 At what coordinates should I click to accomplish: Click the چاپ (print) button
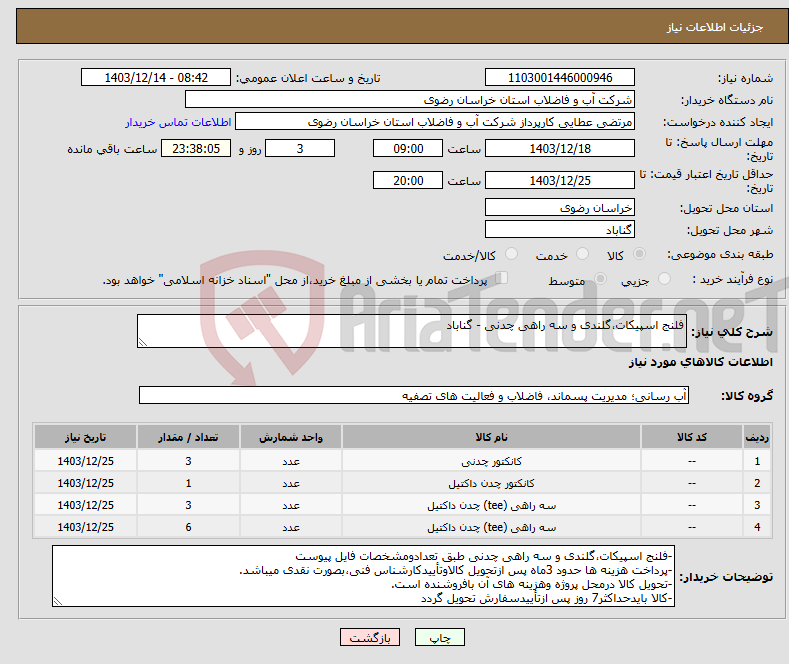(439, 637)
